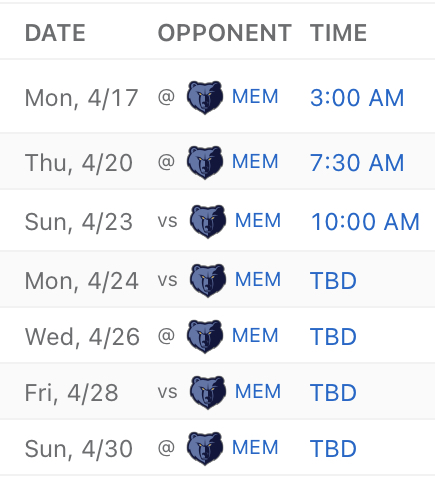Open the 10:00 AM game link
The width and height of the screenshot is (435, 490).
[x=365, y=222]
